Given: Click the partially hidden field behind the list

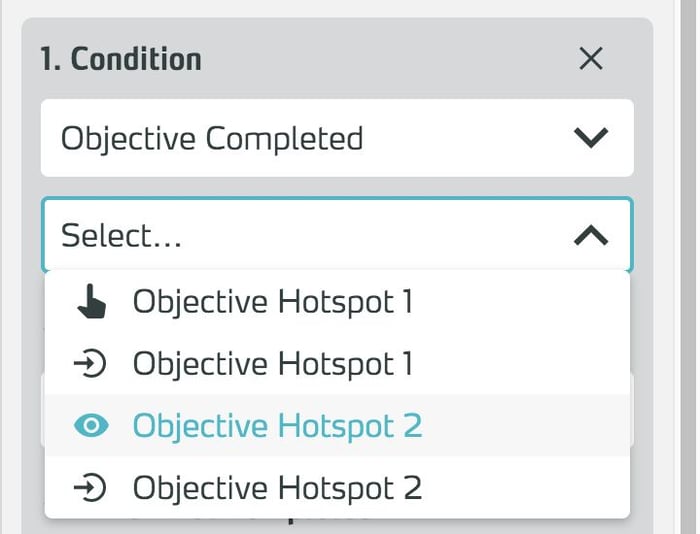Looking at the screenshot, I should point(634,410).
